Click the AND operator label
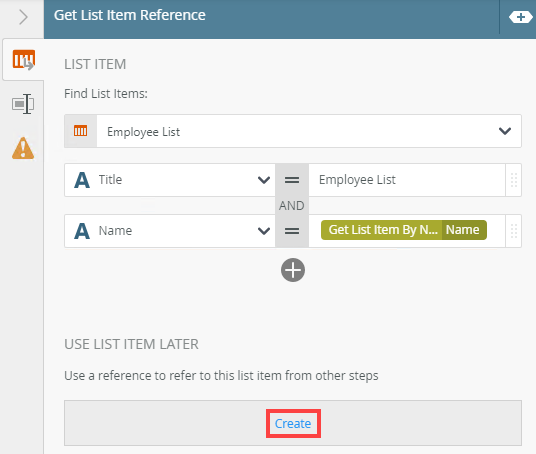Screen dimensions: 536x454 coord(292,205)
